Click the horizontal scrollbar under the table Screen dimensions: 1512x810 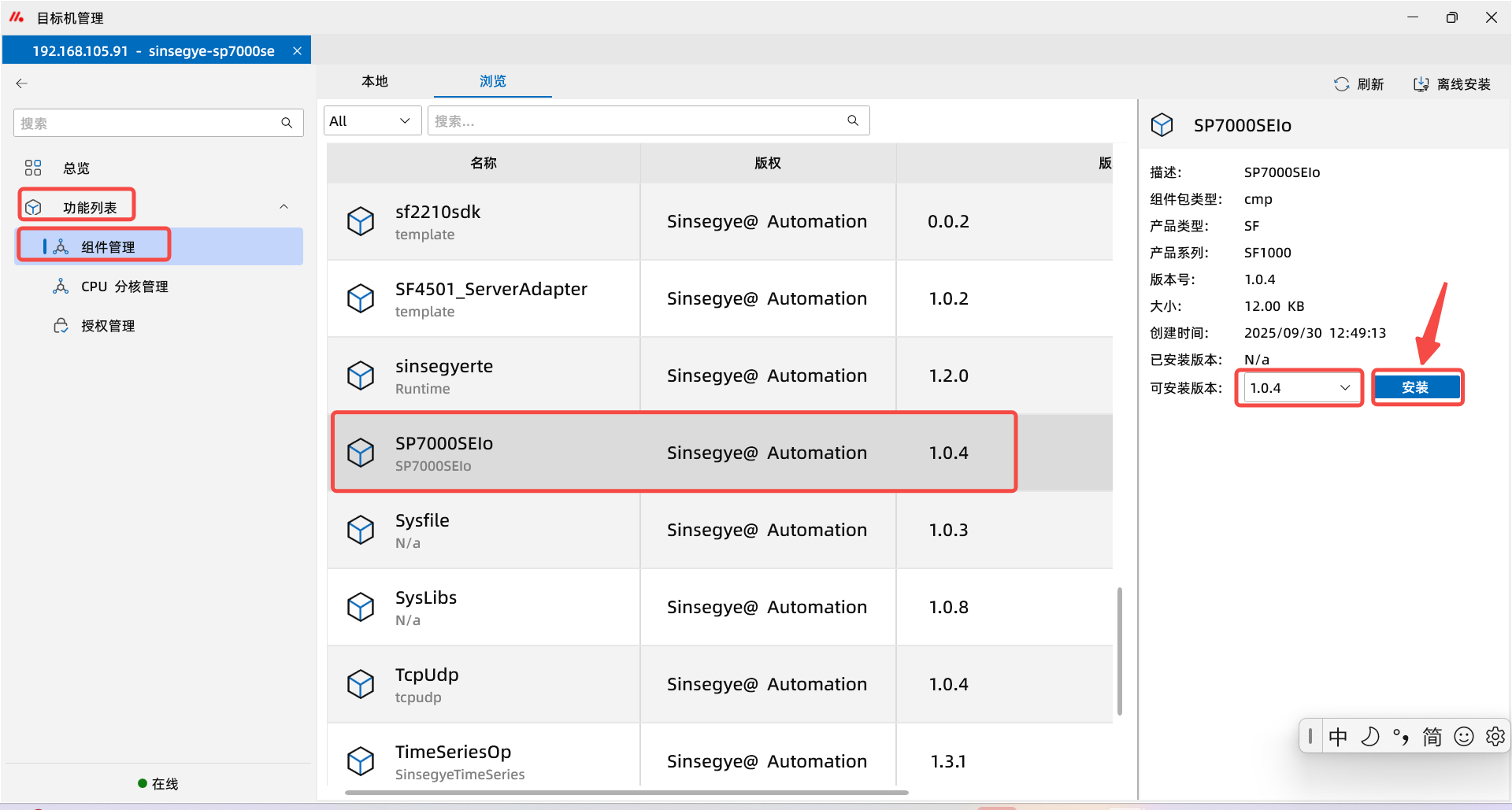pyautogui.click(x=626, y=793)
